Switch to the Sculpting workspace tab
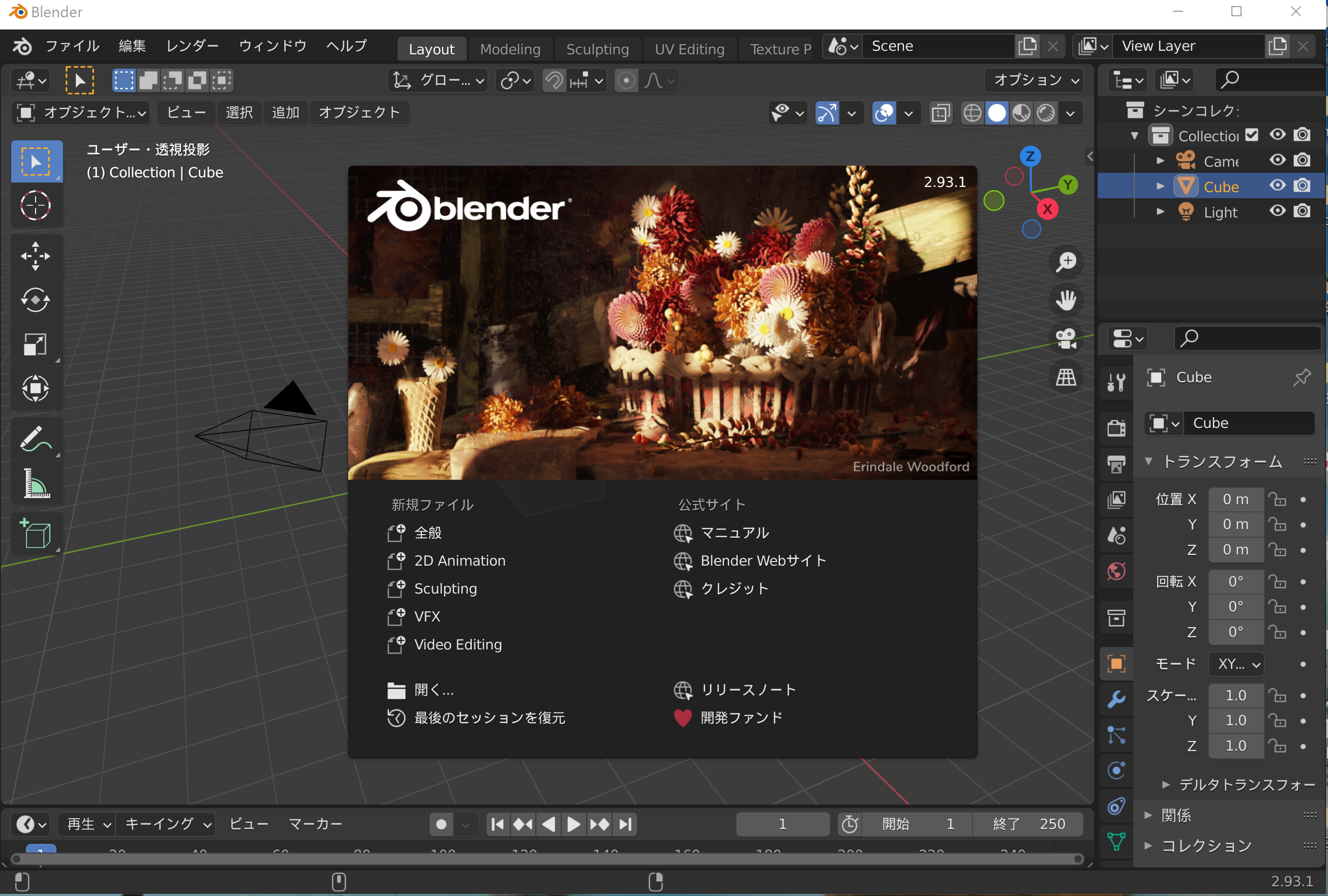Screen dimensions: 1328x896 tap(598, 49)
